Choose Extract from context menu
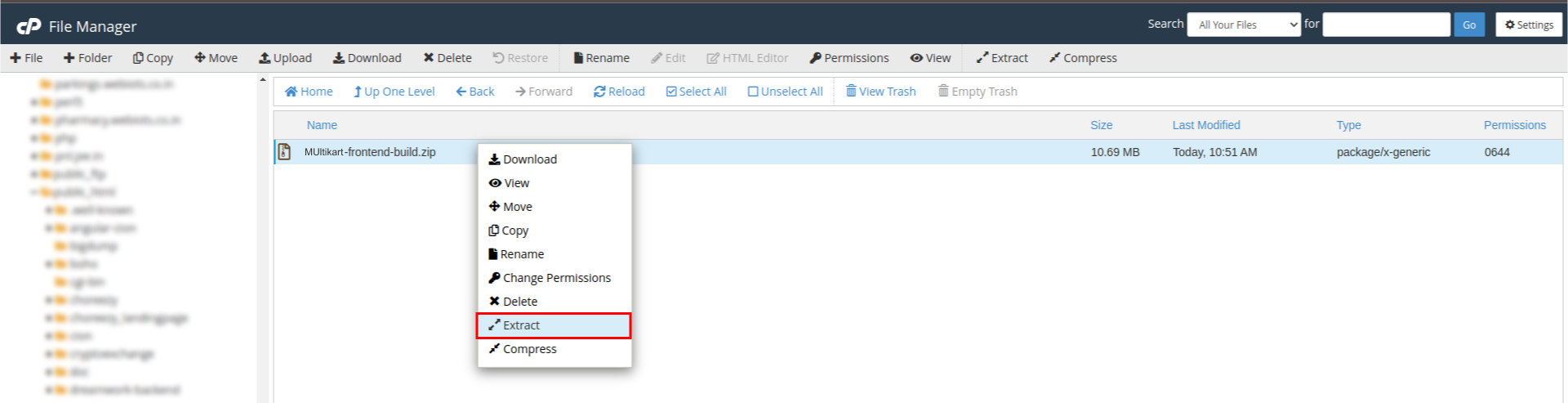The height and width of the screenshot is (403, 1568). 554,325
